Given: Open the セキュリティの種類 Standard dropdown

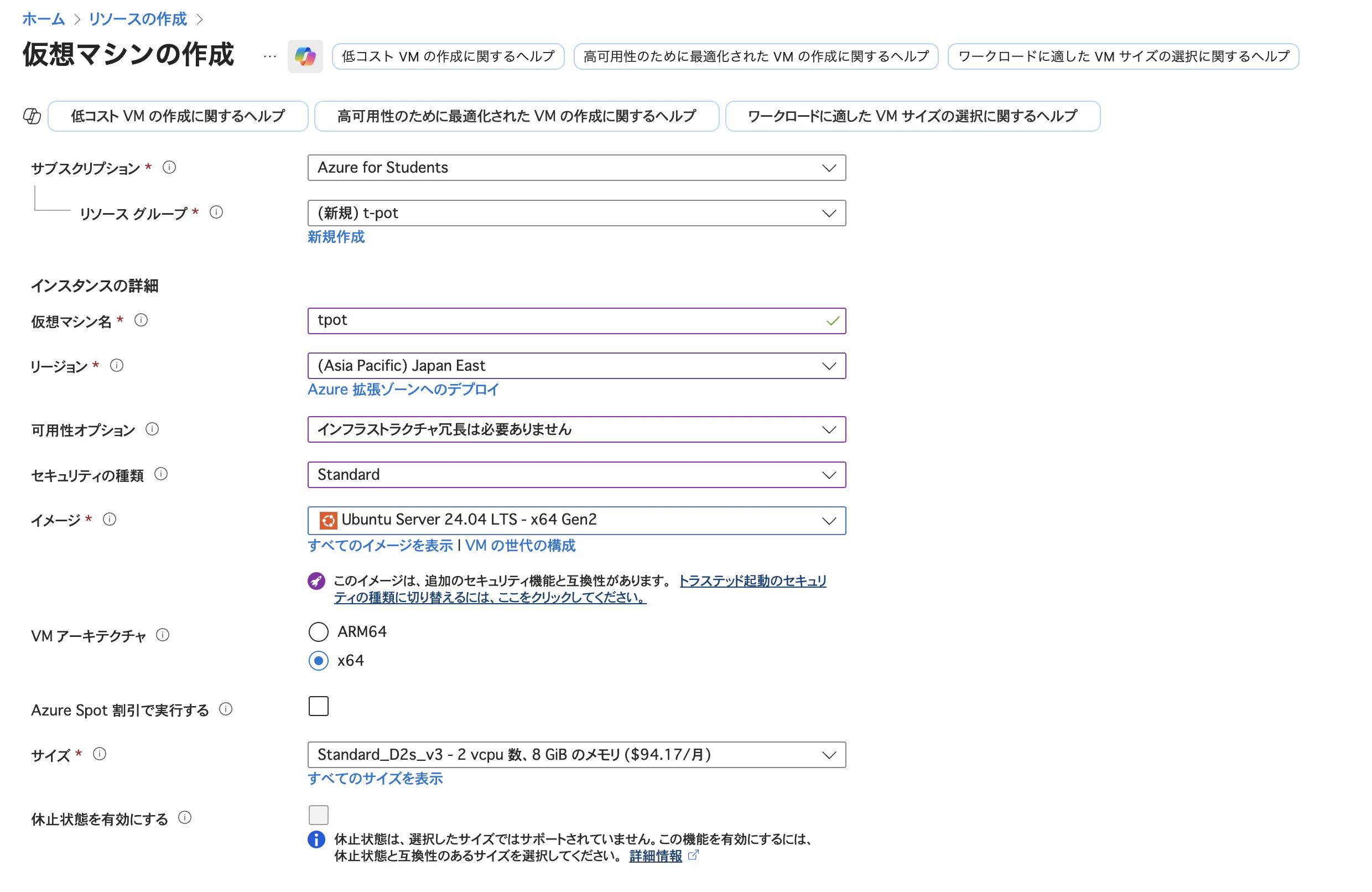Looking at the screenshot, I should (x=577, y=475).
